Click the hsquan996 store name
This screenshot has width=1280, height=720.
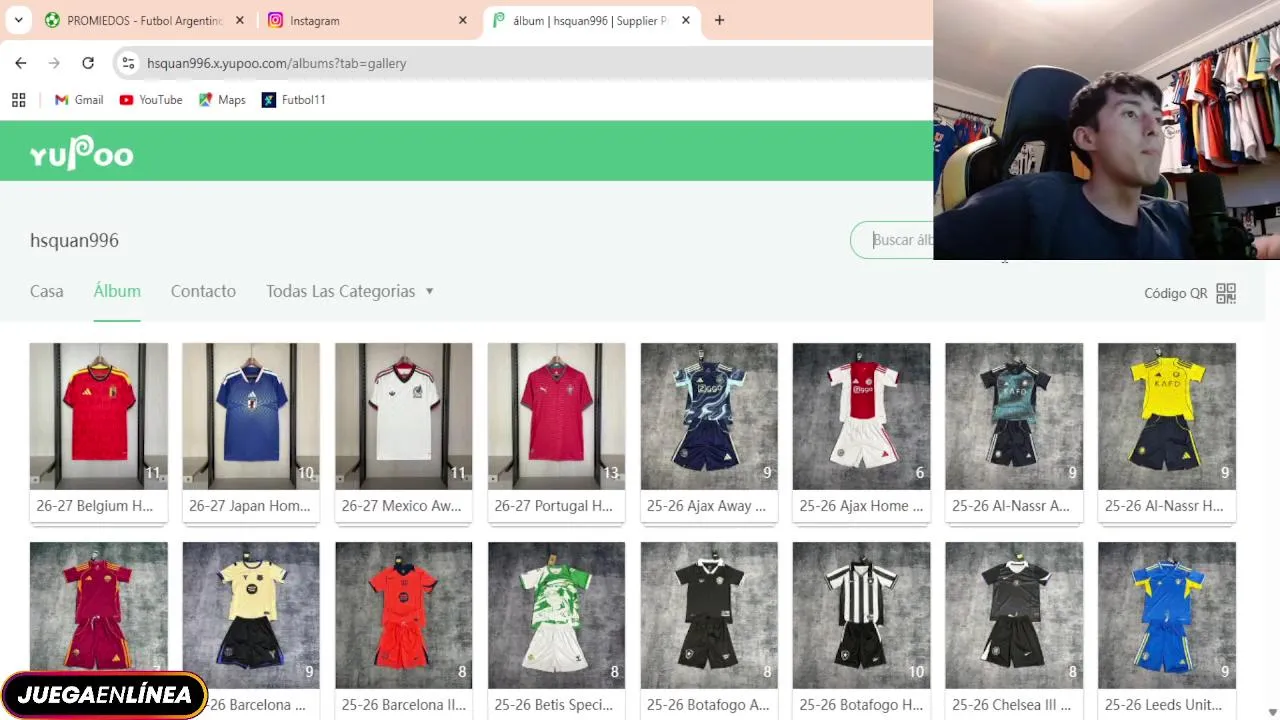(74, 240)
